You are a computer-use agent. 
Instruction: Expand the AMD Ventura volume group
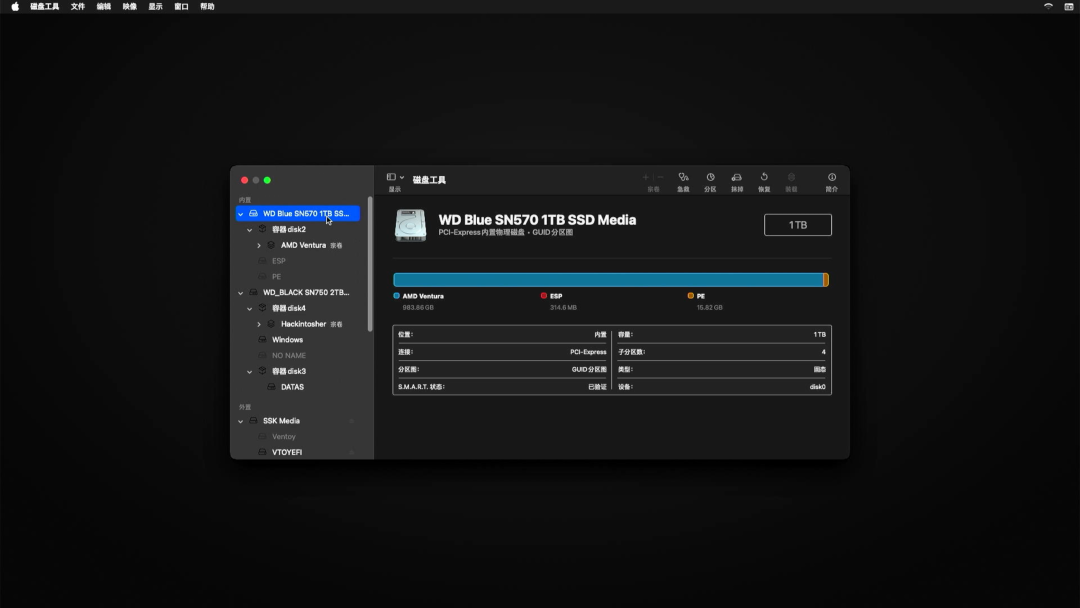(259, 246)
